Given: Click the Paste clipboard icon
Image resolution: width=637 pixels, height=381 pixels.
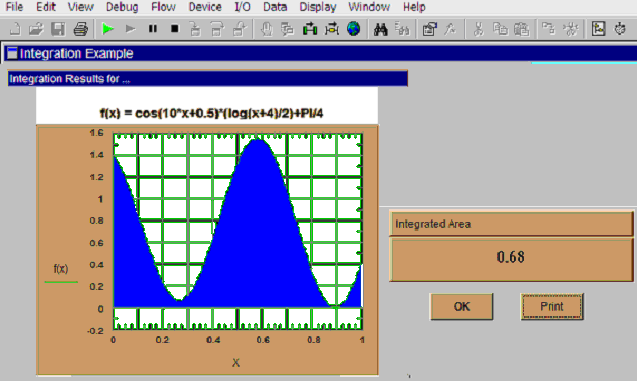Looking at the screenshot, I should pos(522,29).
